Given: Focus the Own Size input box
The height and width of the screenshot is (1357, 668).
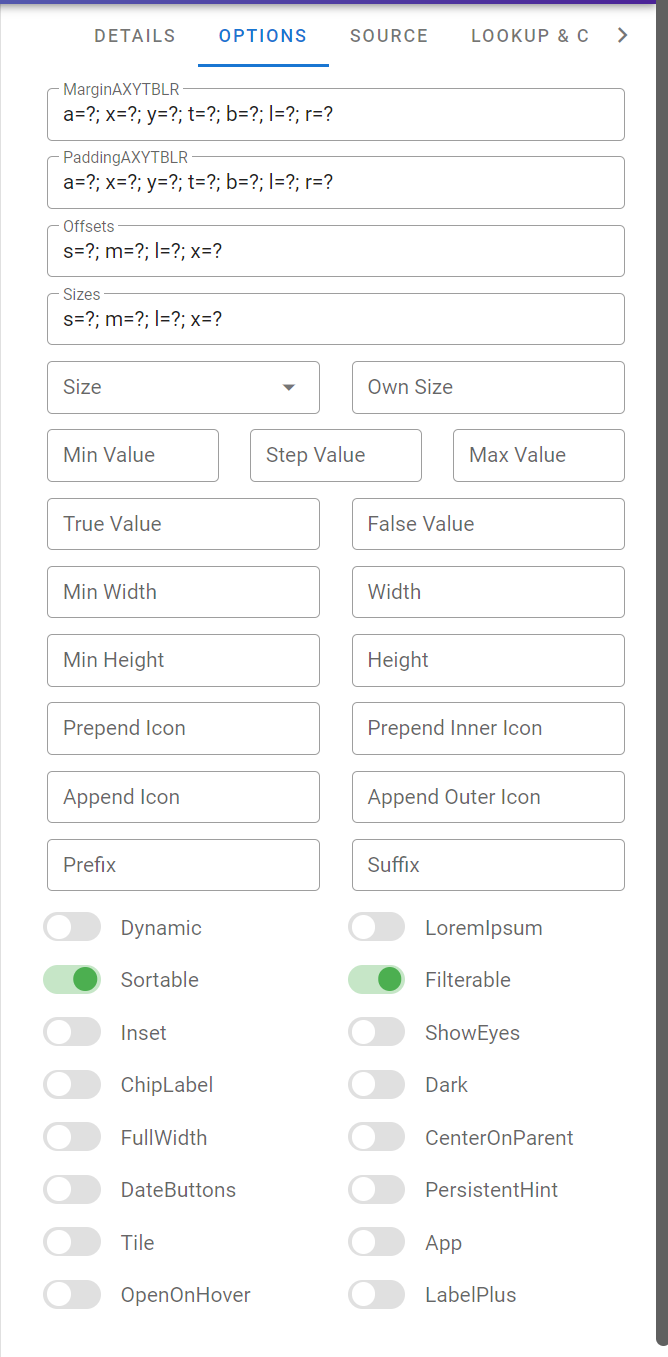Looking at the screenshot, I should click(488, 387).
